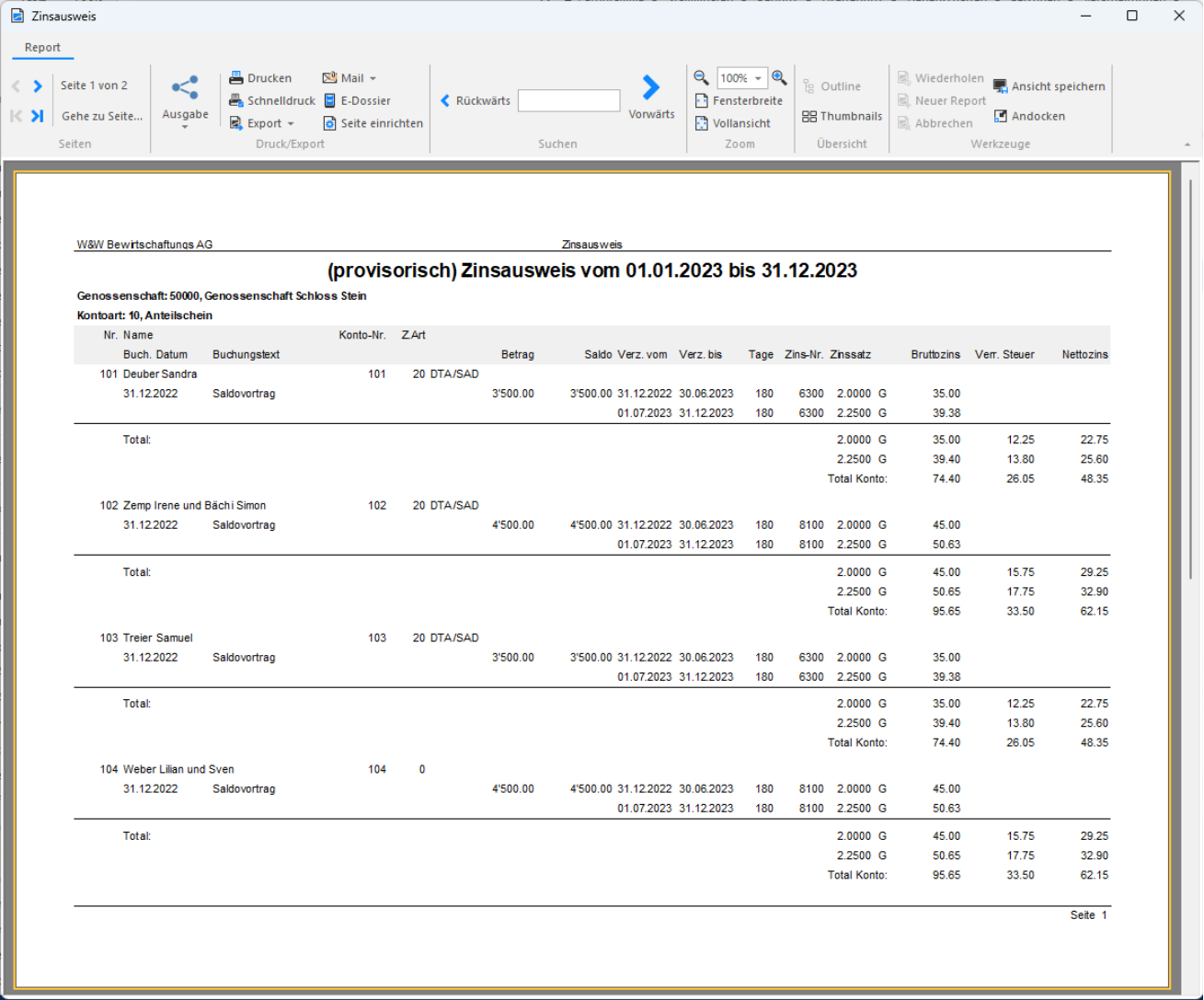Viewport: 1204px width, 1000px height.
Task: Click the Nettozins column header
Action: pyautogui.click(x=1084, y=355)
